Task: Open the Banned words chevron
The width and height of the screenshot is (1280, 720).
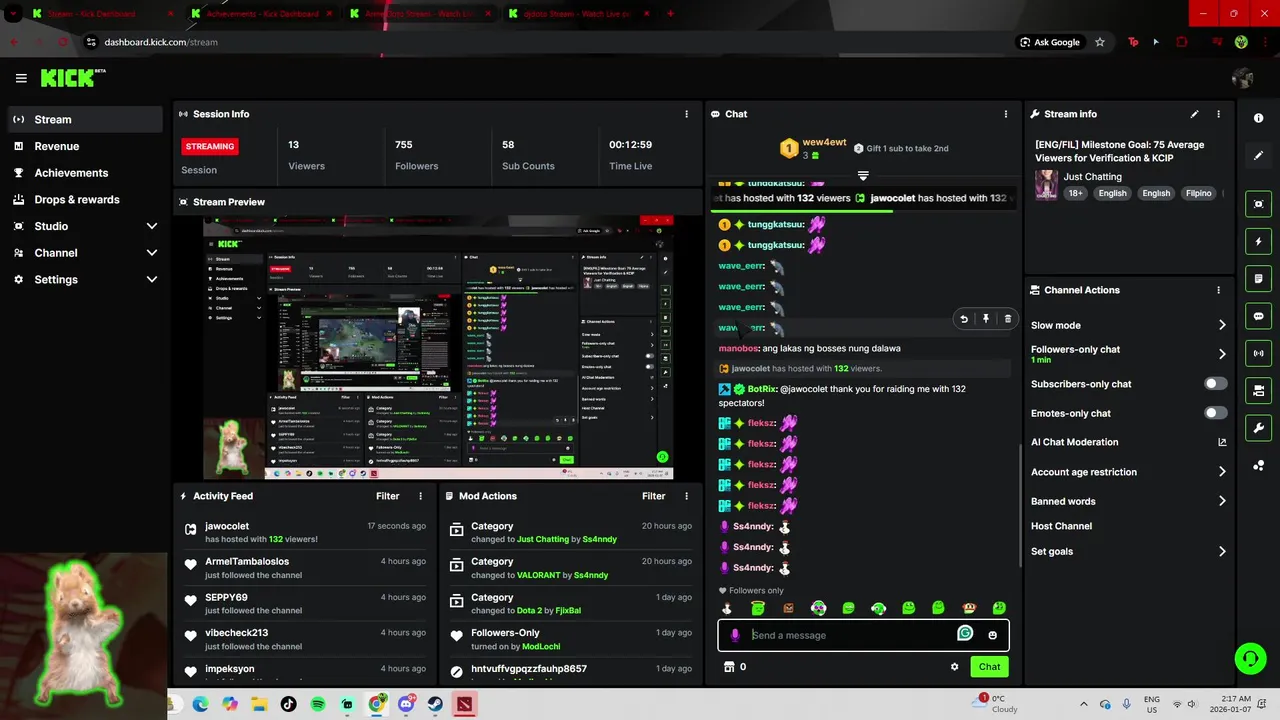Action: click(x=1222, y=501)
